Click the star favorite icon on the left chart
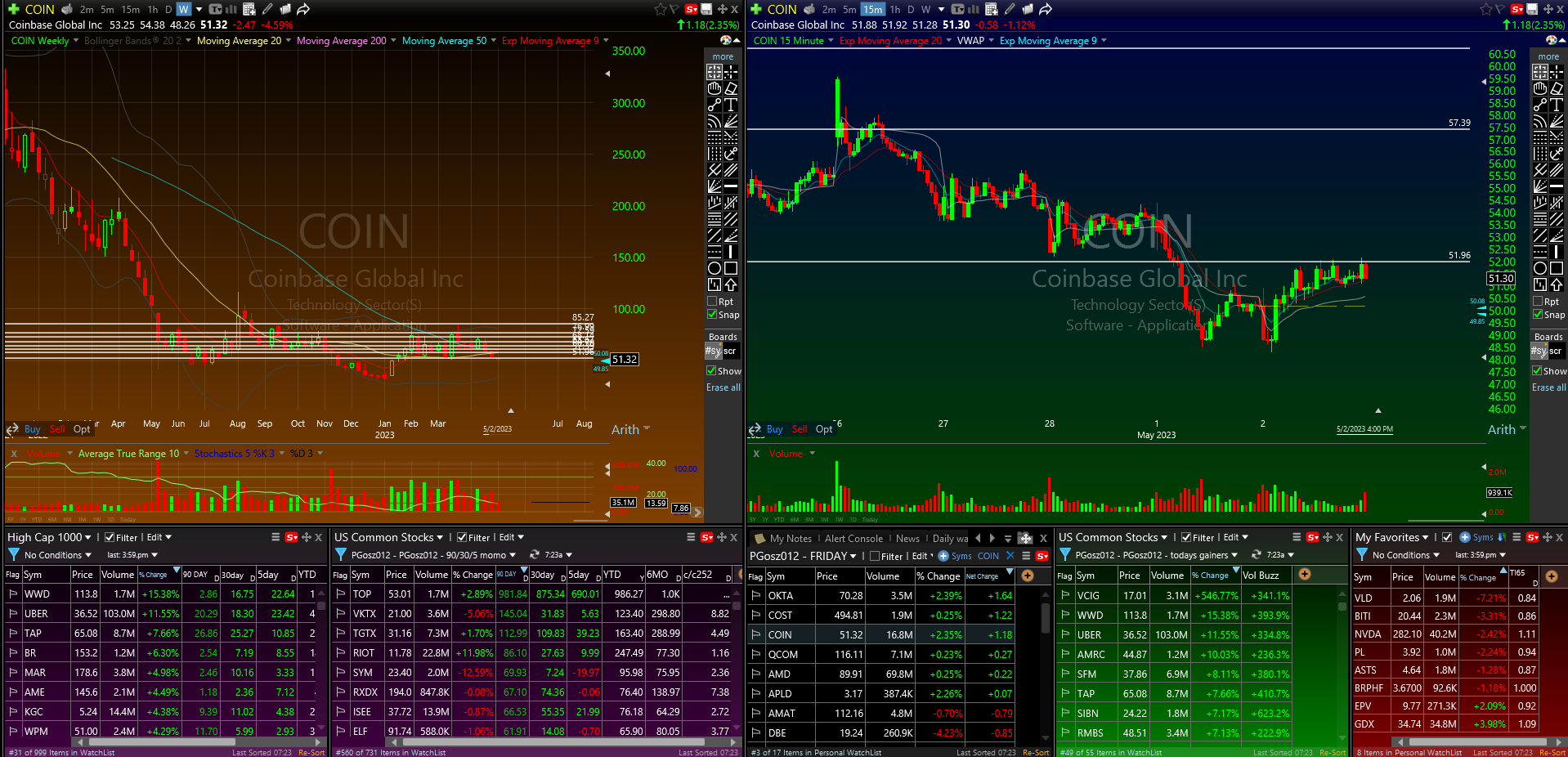This screenshot has width=1568, height=757. tap(660, 9)
